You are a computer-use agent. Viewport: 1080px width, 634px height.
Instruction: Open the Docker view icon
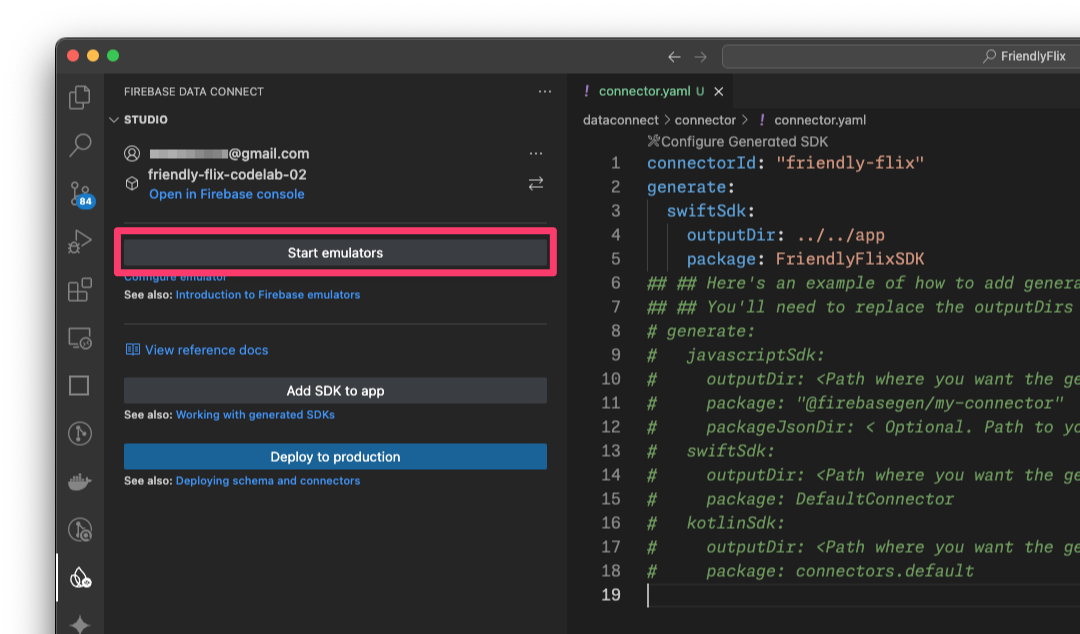(79, 482)
